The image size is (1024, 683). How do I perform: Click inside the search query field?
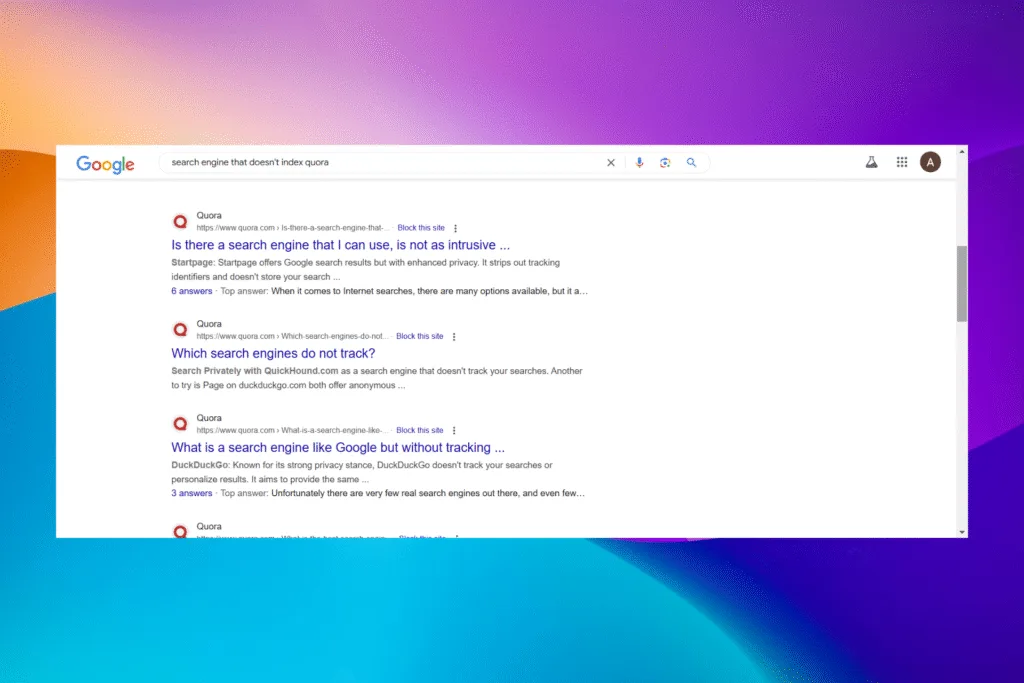[385, 163]
